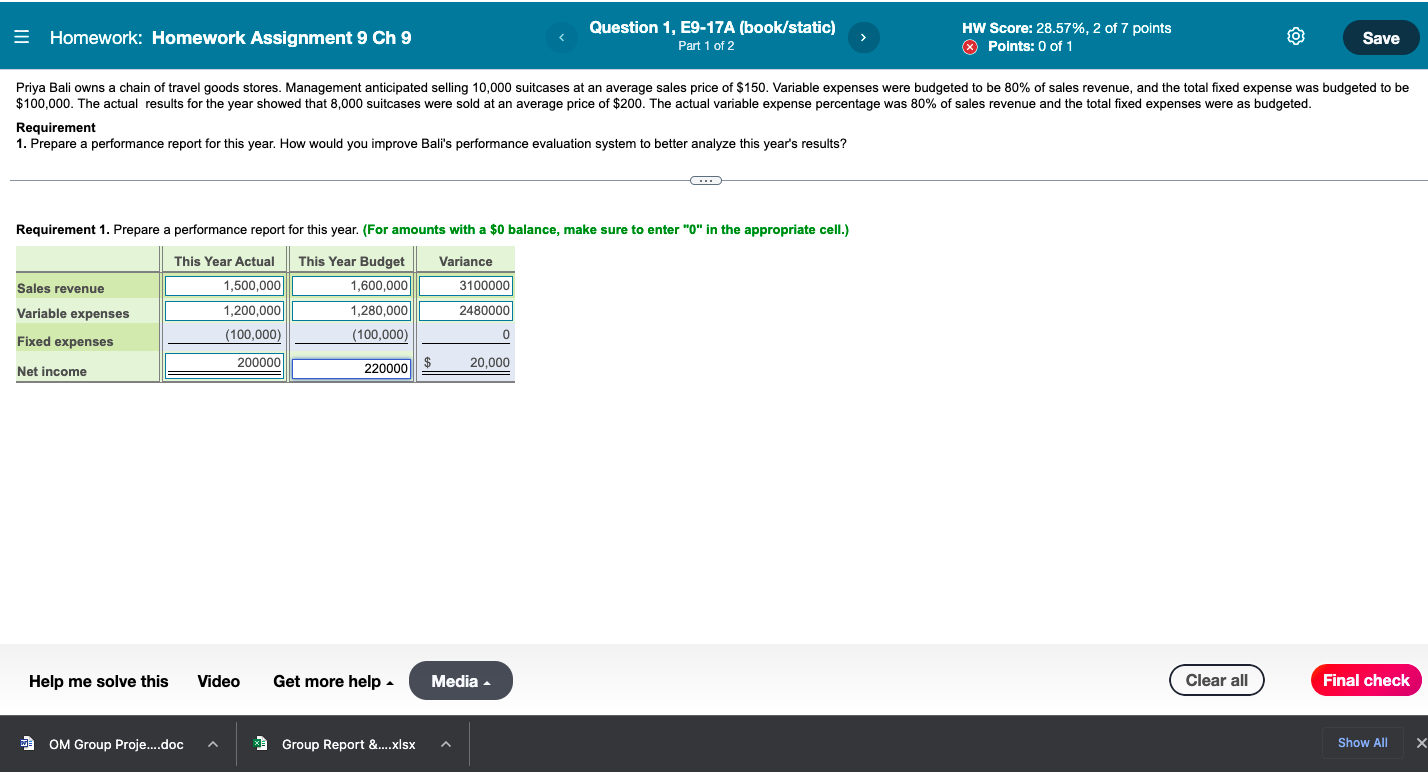Click the Net income budget input field
The image size is (1428, 772).
tap(351, 368)
